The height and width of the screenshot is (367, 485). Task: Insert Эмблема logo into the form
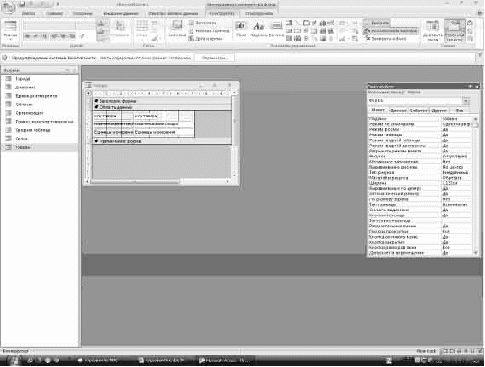[x=176, y=29]
